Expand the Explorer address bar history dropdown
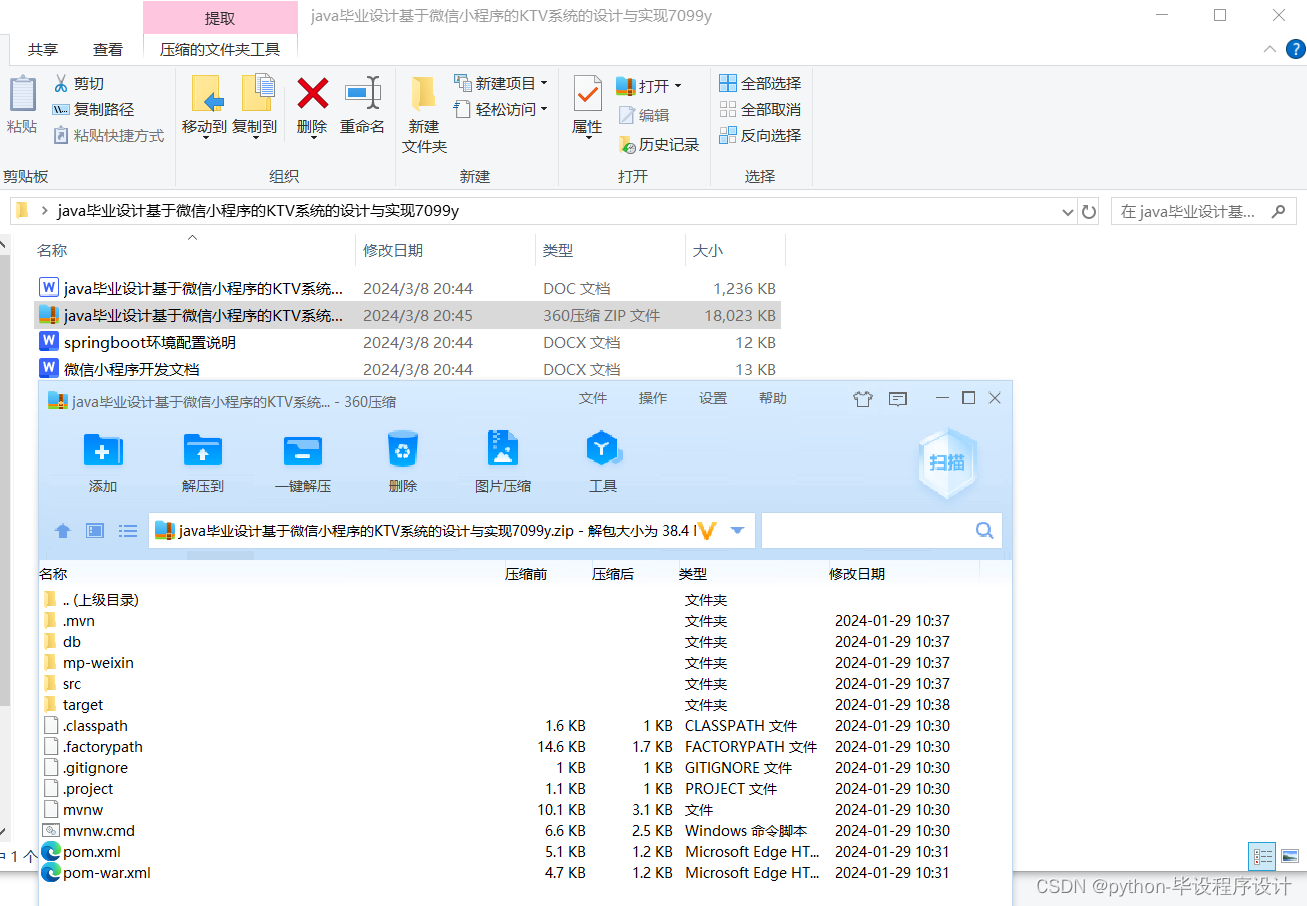The width and height of the screenshot is (1307, 906). coord(1067,212)
